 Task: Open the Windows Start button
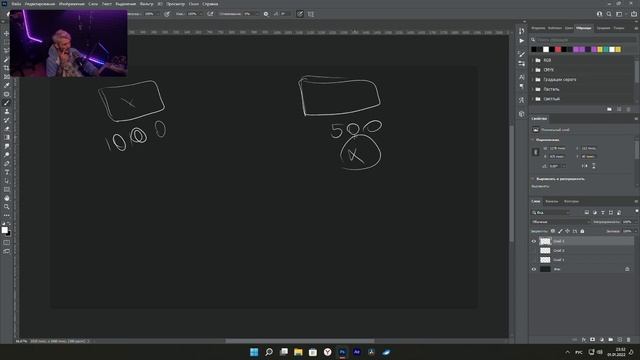click(254, 352)
